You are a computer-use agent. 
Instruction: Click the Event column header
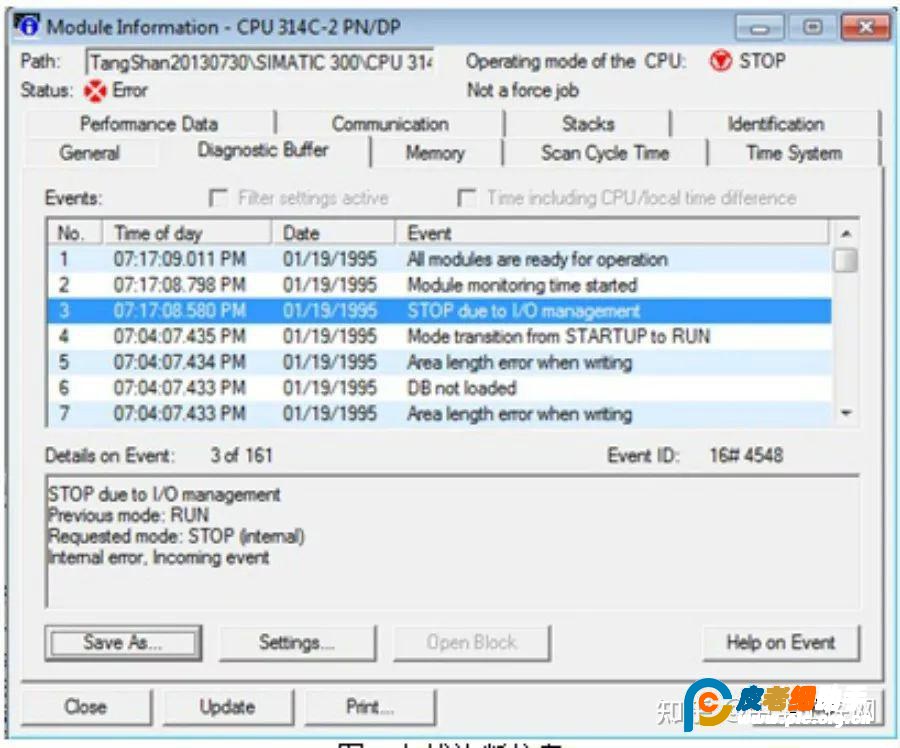pos(612,234)
